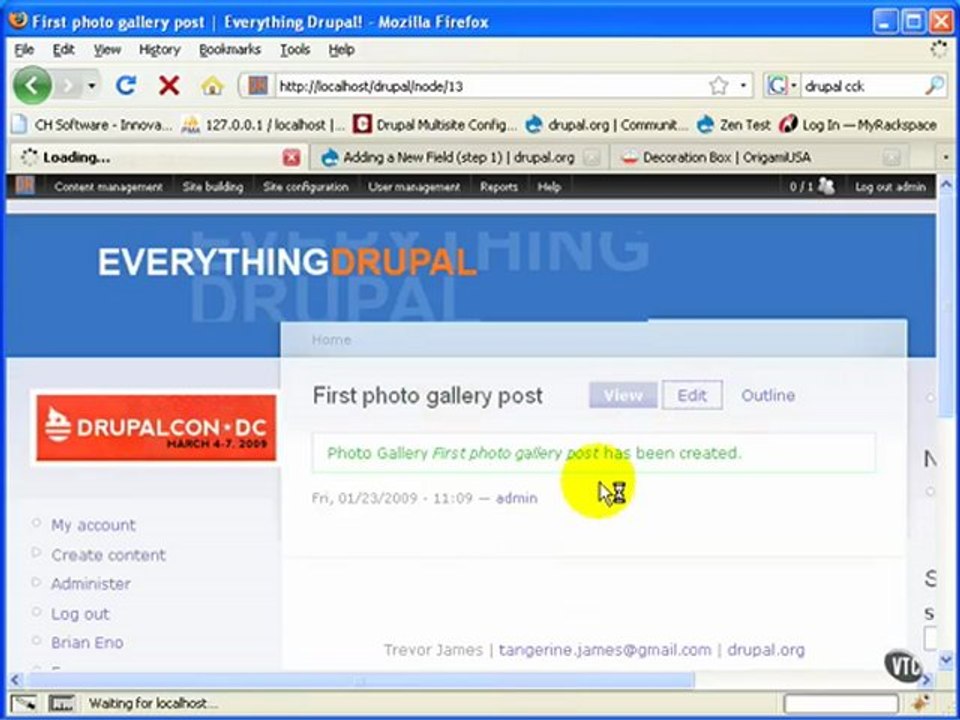Open the Help item in admin menu
The image size is (960, 720).
pos(549,187)
